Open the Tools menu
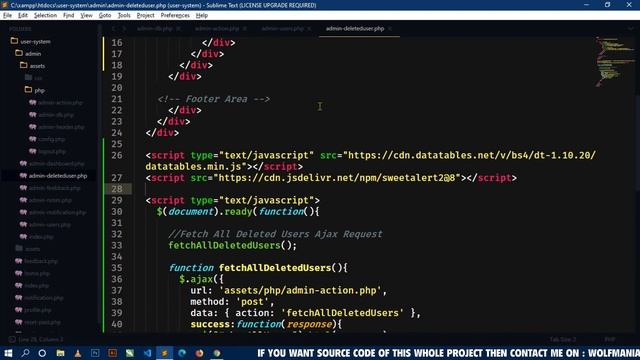Screen dimensions: 640x360 pos(124,16)
